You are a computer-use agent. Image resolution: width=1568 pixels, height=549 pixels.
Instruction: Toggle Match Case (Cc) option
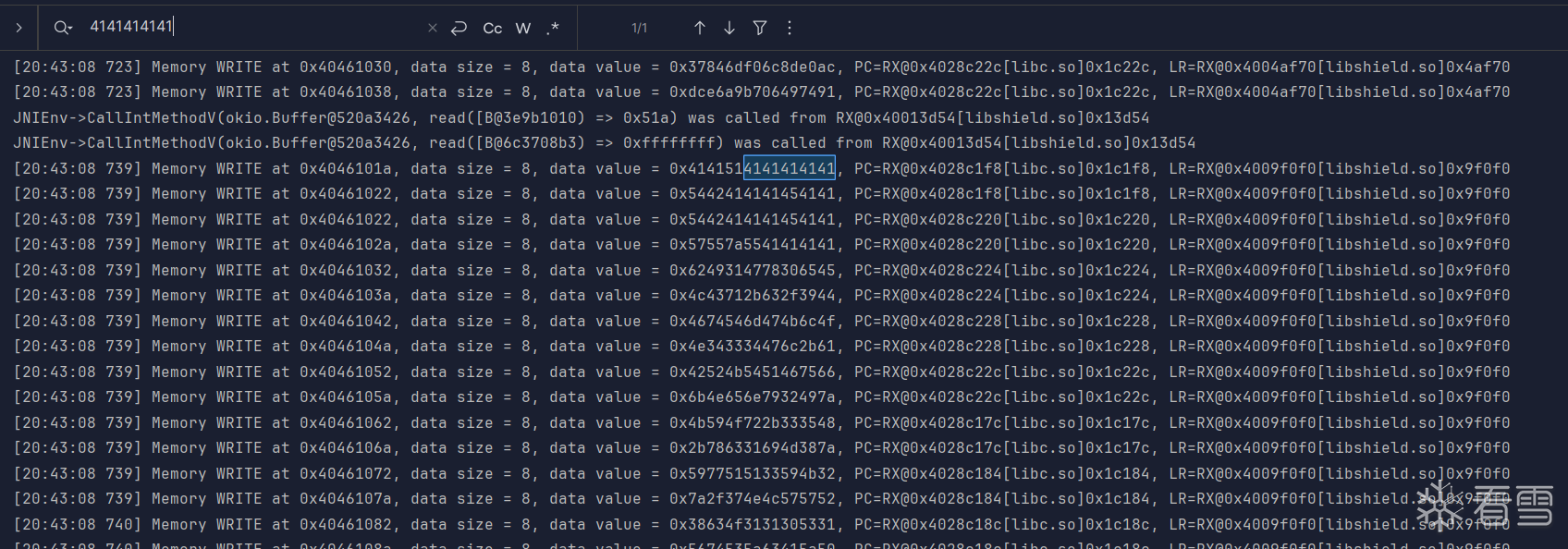[493, 28]
